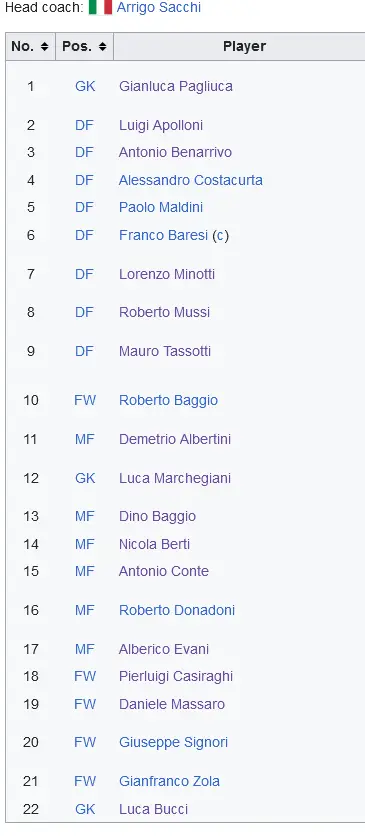This screenshot has width=365, height=836.
Task: Open Gianfranco Zola link
Action: (169, 782)
